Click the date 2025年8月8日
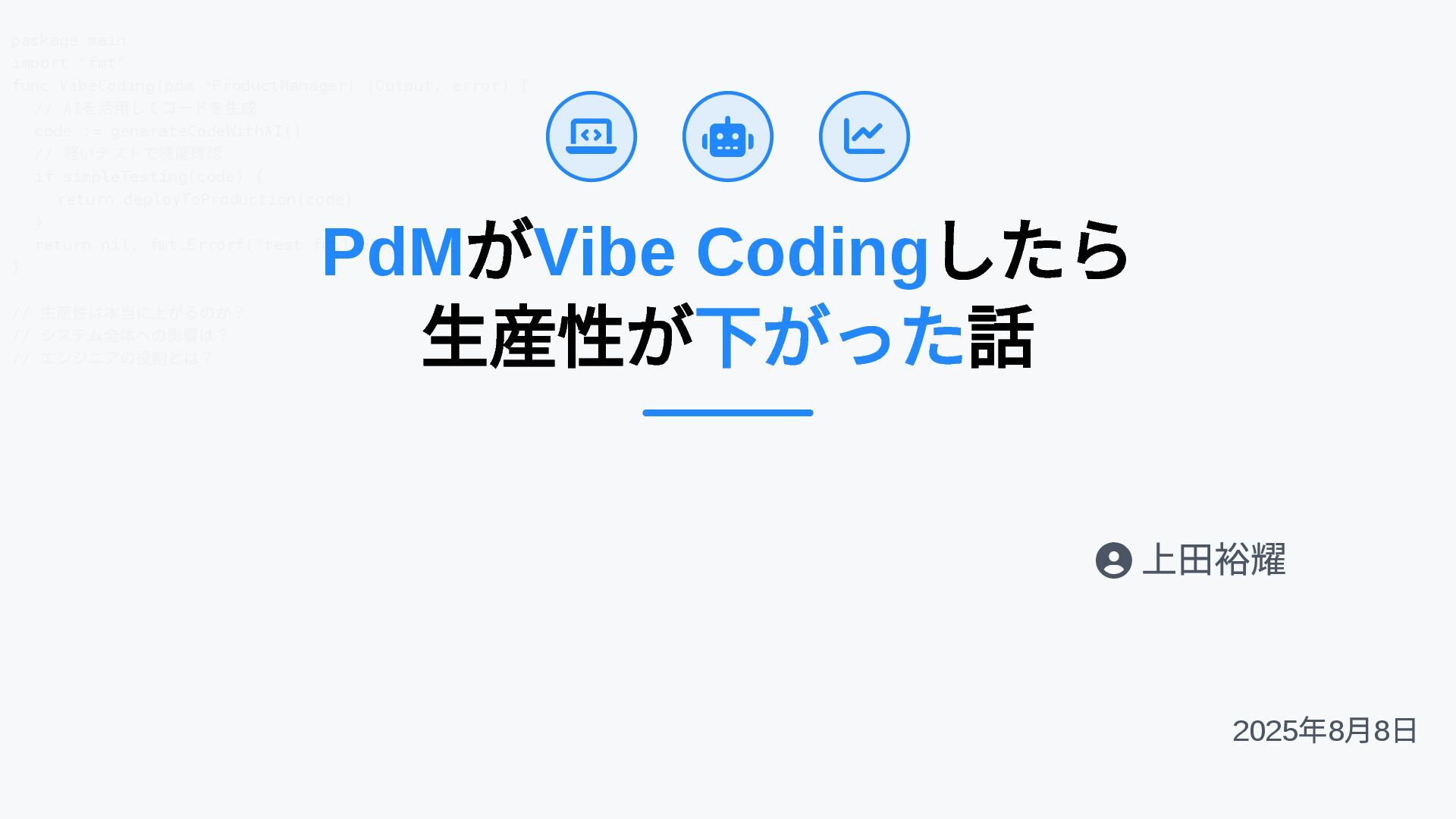This screenshot has height=819, width=1456. coord(1325,730)
